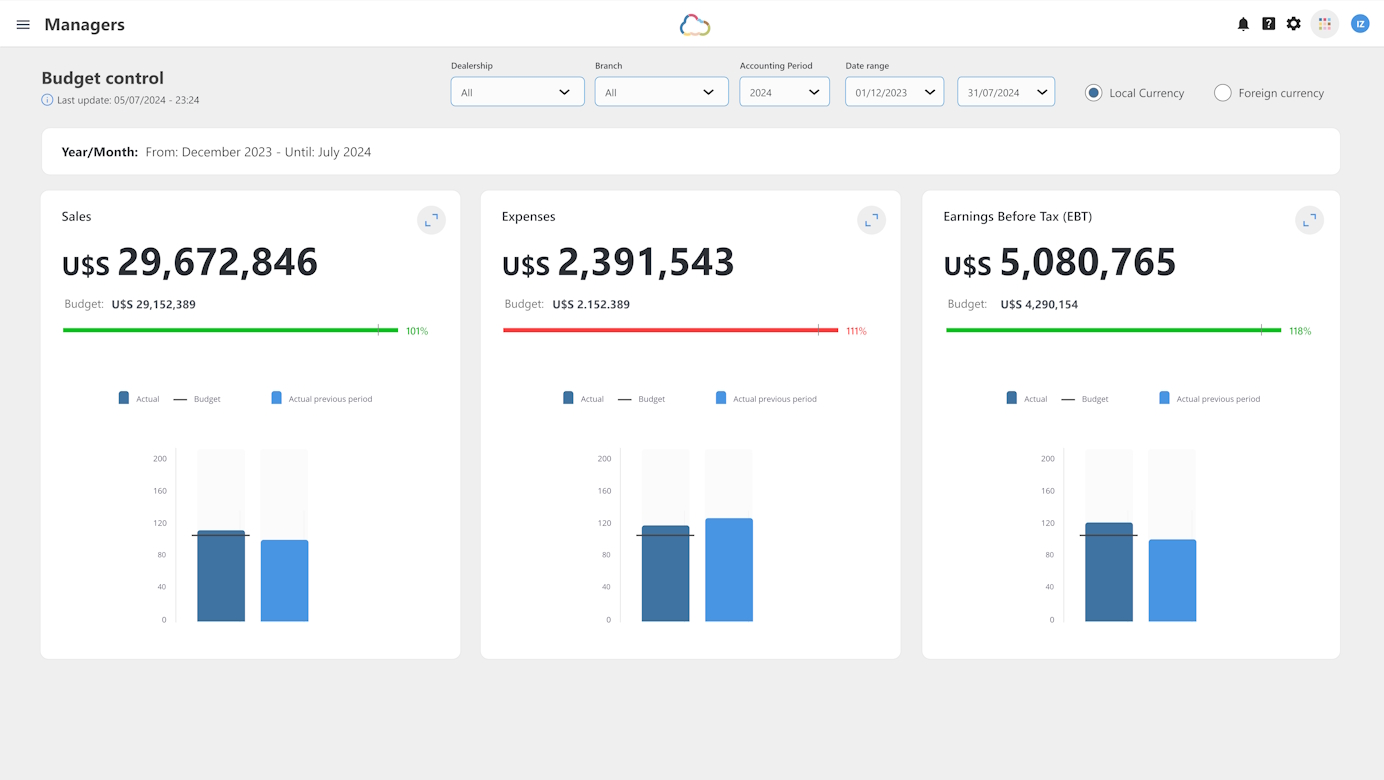Click the Budget control page title
The height and width of the screenshot is (780, 1384).
[x=103, y=78]
